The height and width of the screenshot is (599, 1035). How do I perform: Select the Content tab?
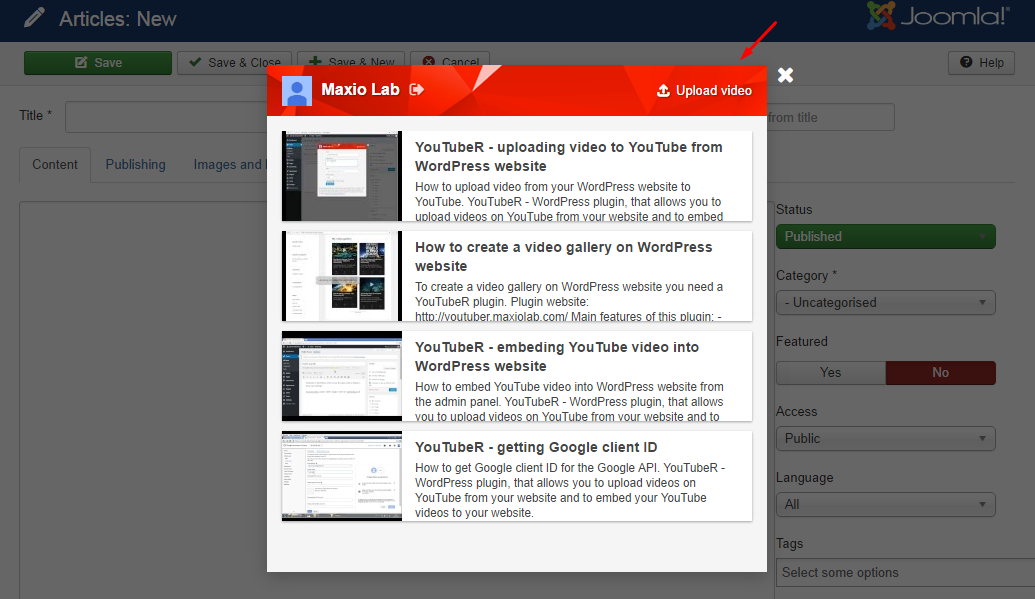(55, 165)
